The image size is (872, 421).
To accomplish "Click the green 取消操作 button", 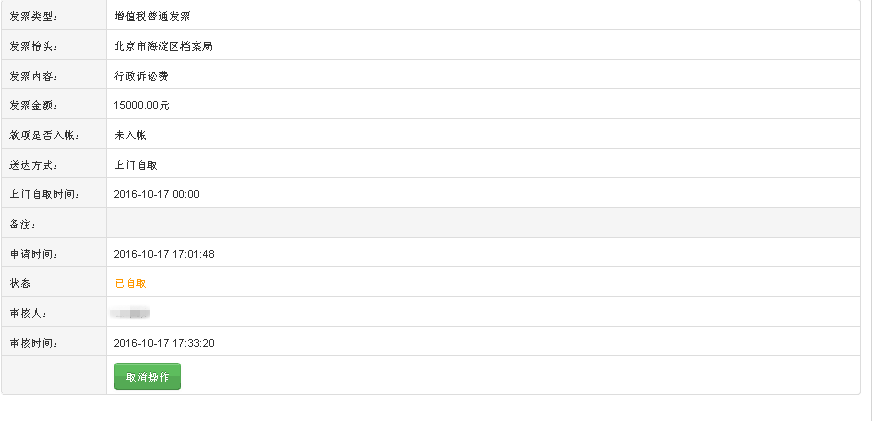I will coord(147,377).
